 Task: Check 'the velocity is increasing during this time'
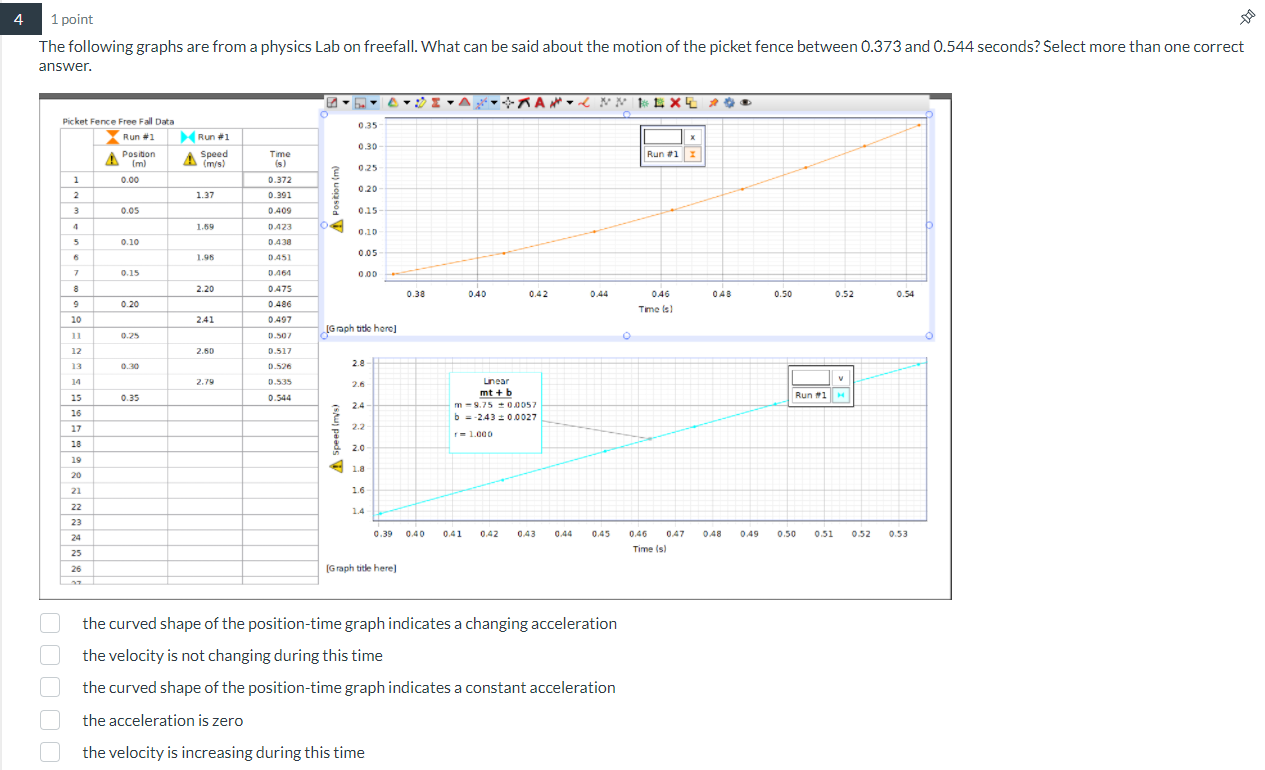(50, 752)
